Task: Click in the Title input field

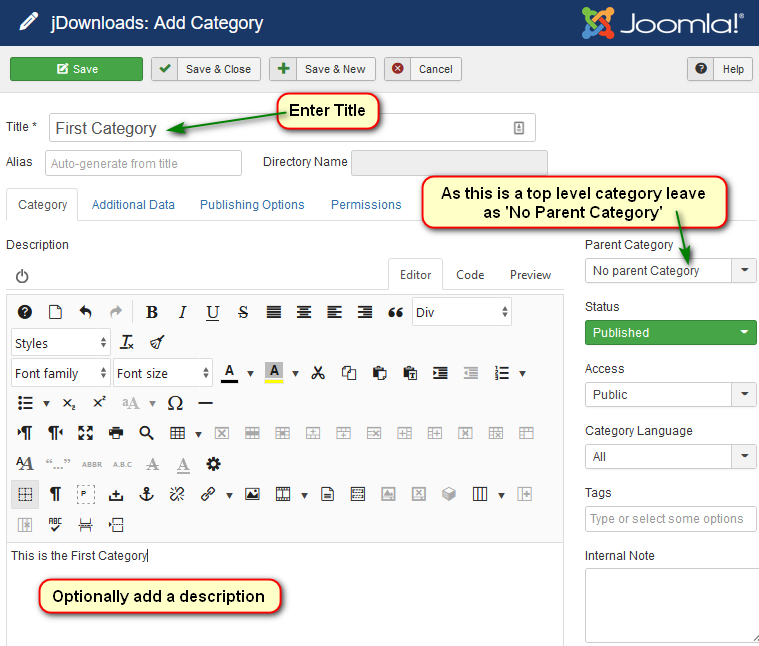Action: pos(292,128)
